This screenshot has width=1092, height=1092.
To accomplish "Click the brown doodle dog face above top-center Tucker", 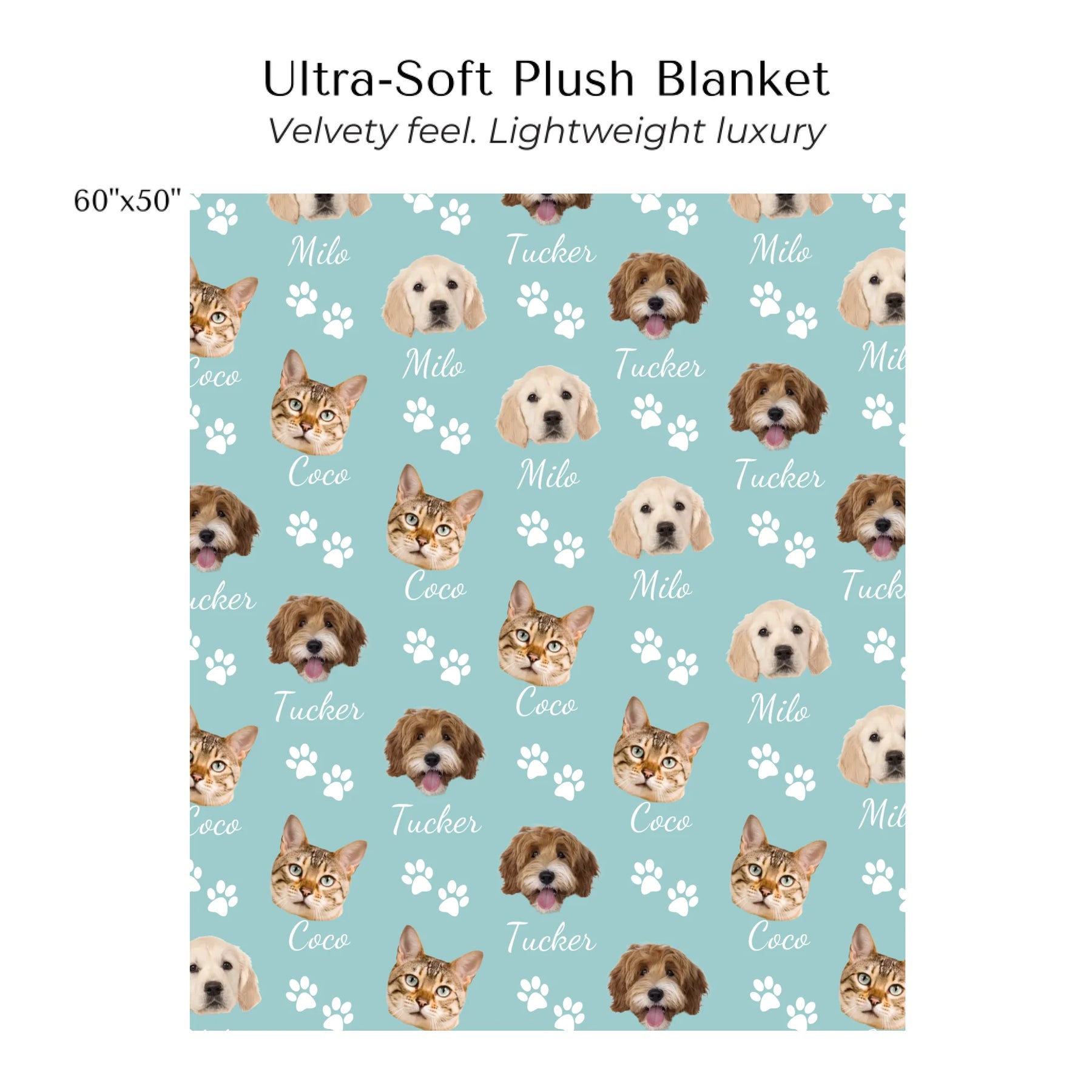I will tap(548, 208).
